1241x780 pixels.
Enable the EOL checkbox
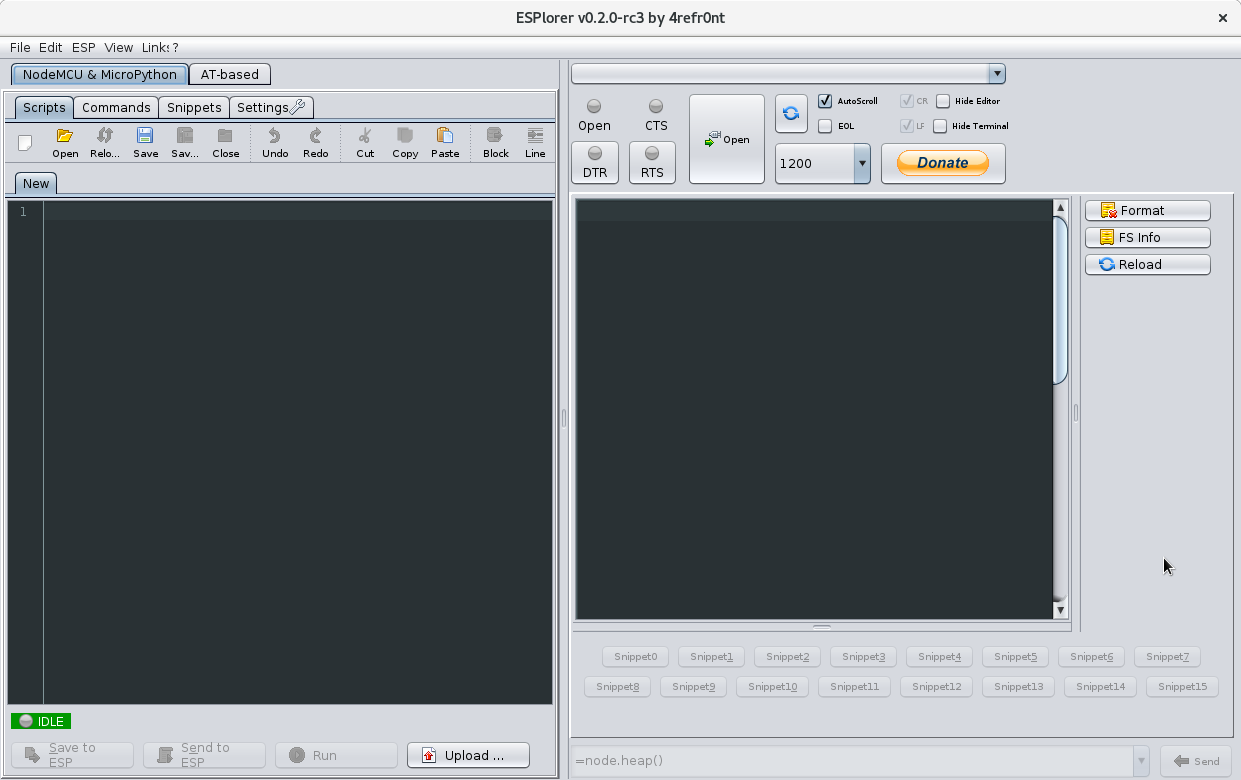(825, 126)
